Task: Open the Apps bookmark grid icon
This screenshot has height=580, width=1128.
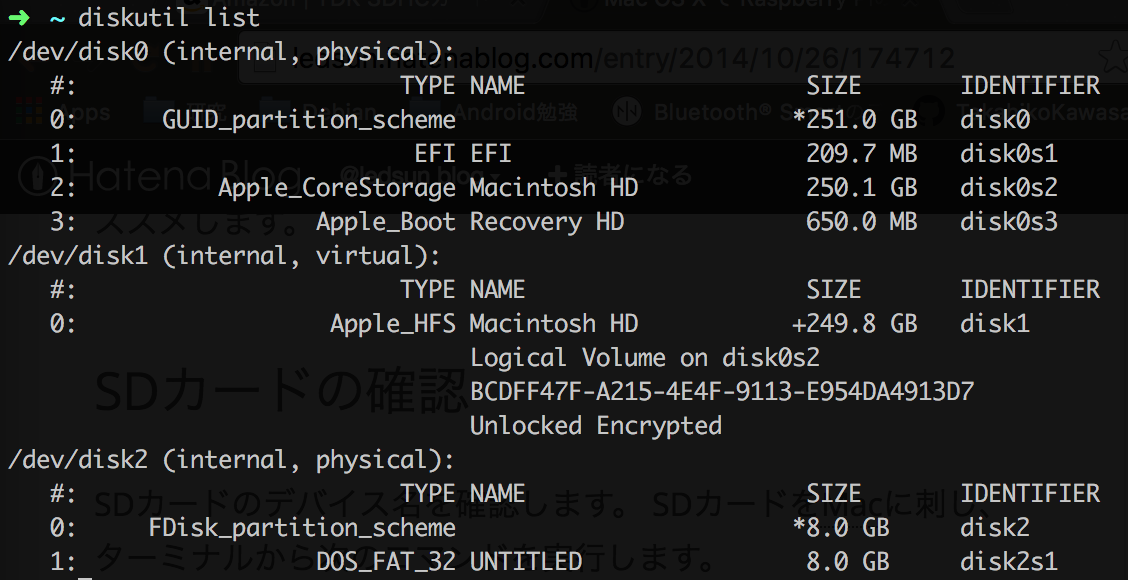Action: [28, 112]
